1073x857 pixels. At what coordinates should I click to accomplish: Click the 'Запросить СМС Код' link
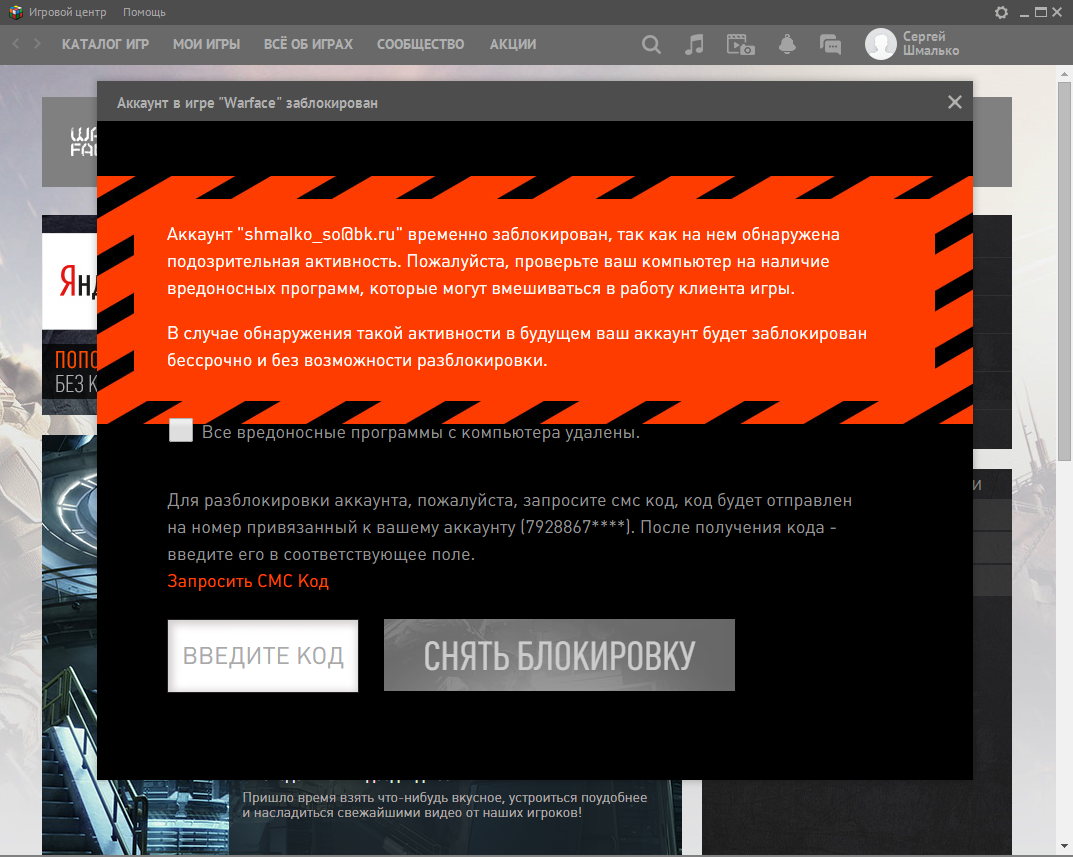(x=248, y=581)
